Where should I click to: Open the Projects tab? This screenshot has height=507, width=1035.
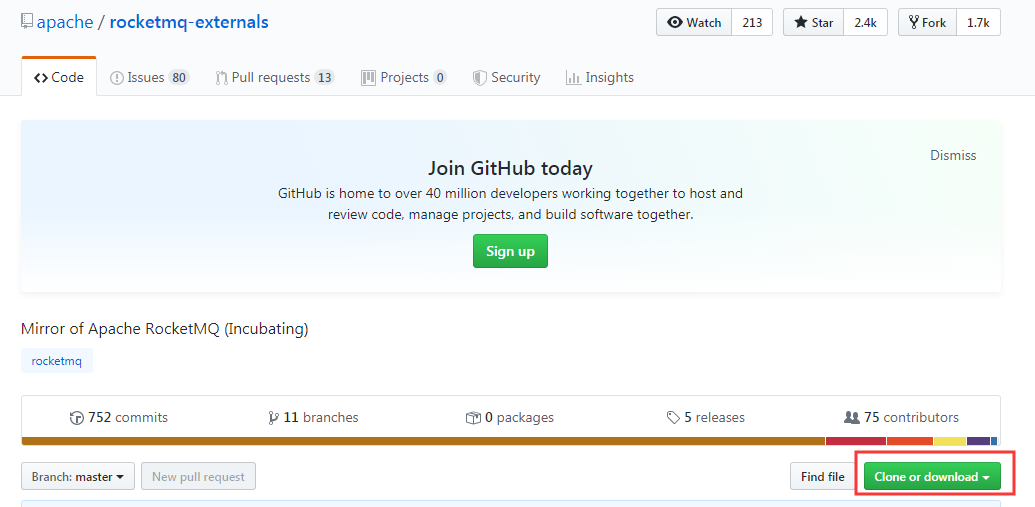tap(404, 78)
